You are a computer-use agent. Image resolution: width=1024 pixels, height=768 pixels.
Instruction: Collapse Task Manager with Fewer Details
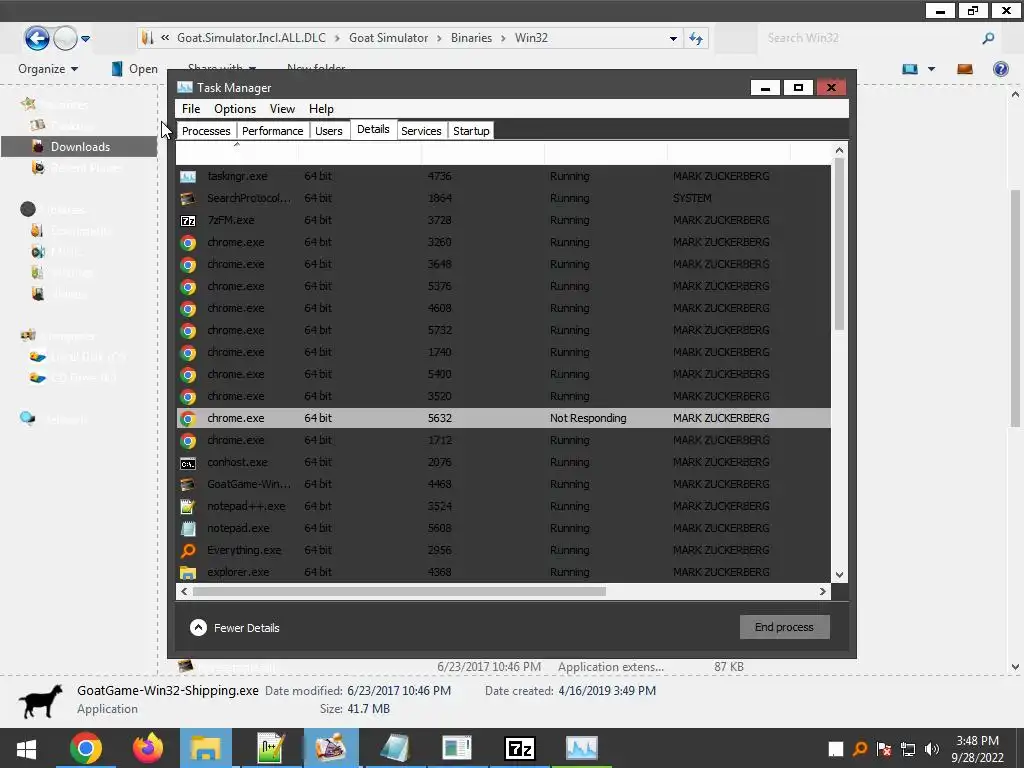[x=234, y=628]
